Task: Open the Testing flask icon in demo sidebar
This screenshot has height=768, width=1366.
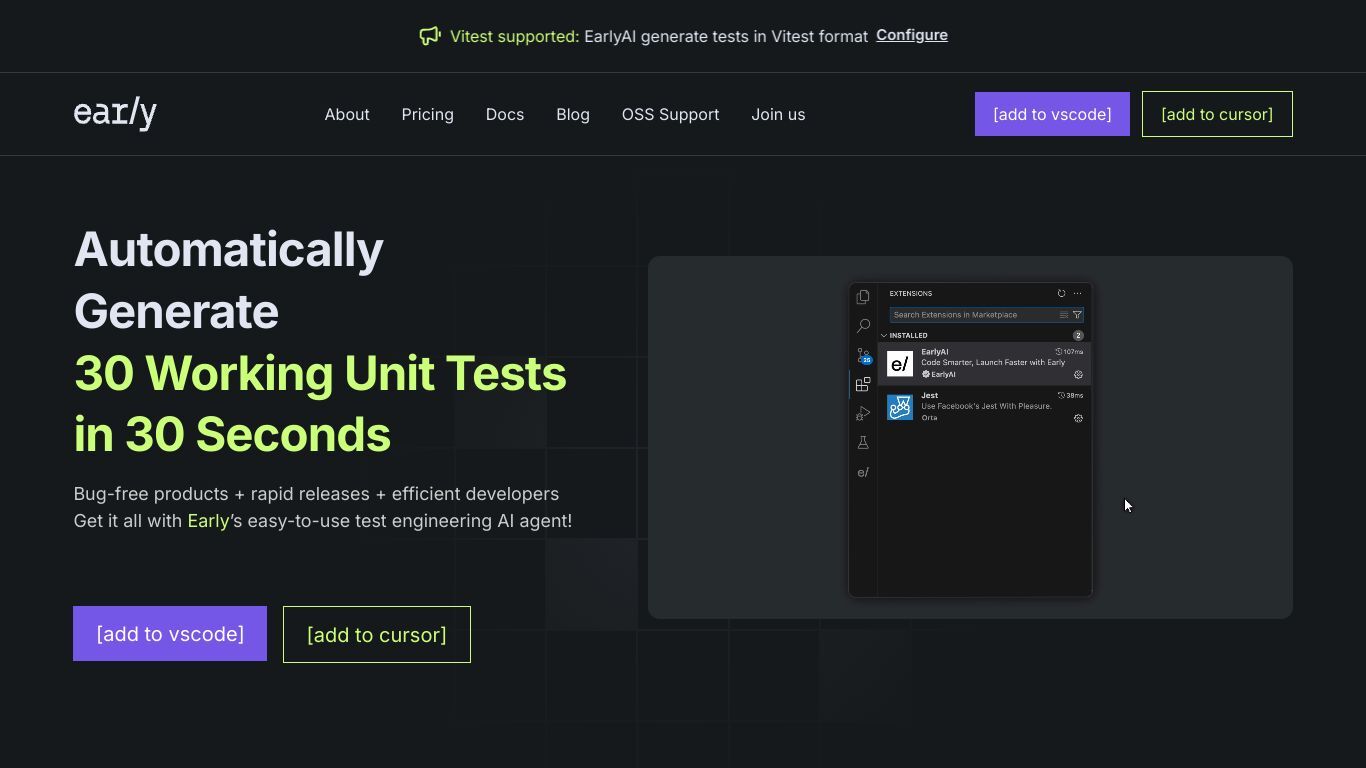Action: pos(863,442)
